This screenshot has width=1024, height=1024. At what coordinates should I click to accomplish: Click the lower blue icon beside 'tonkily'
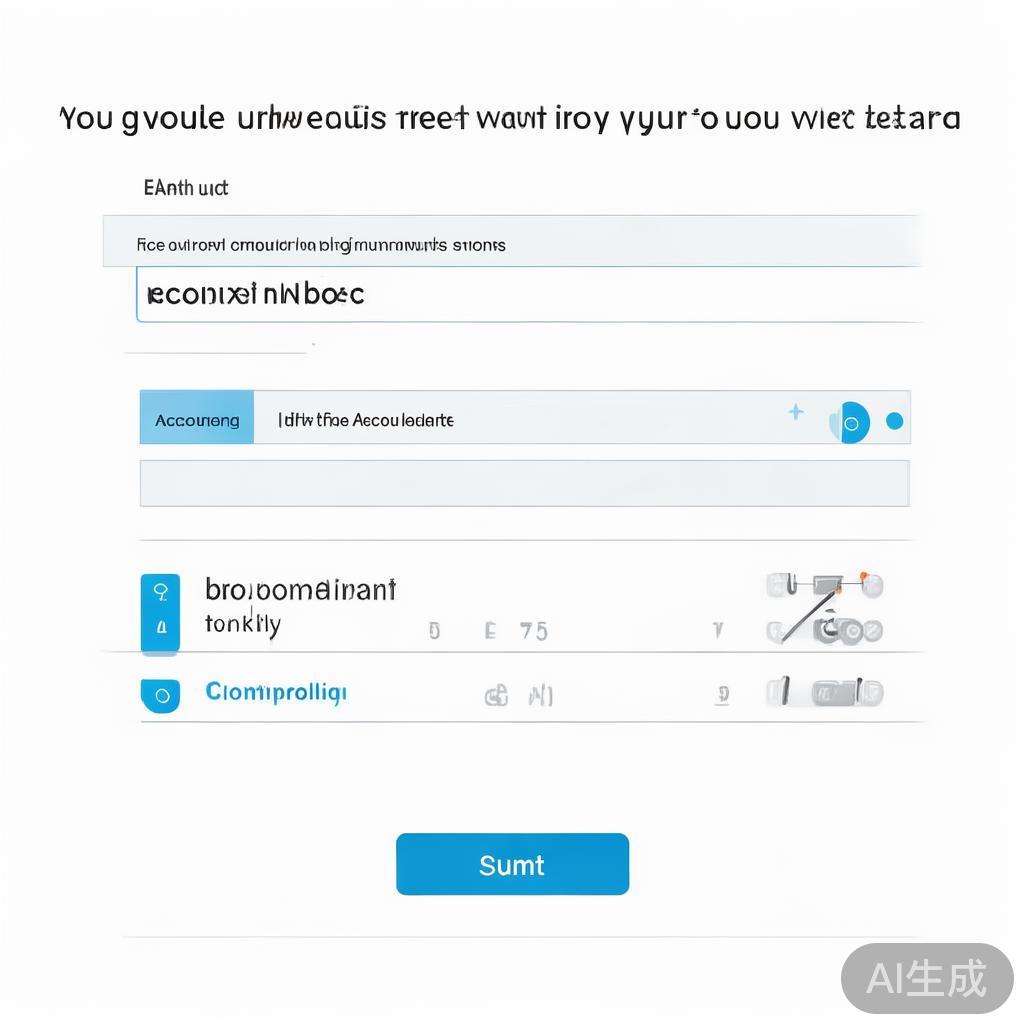point(161,631)
